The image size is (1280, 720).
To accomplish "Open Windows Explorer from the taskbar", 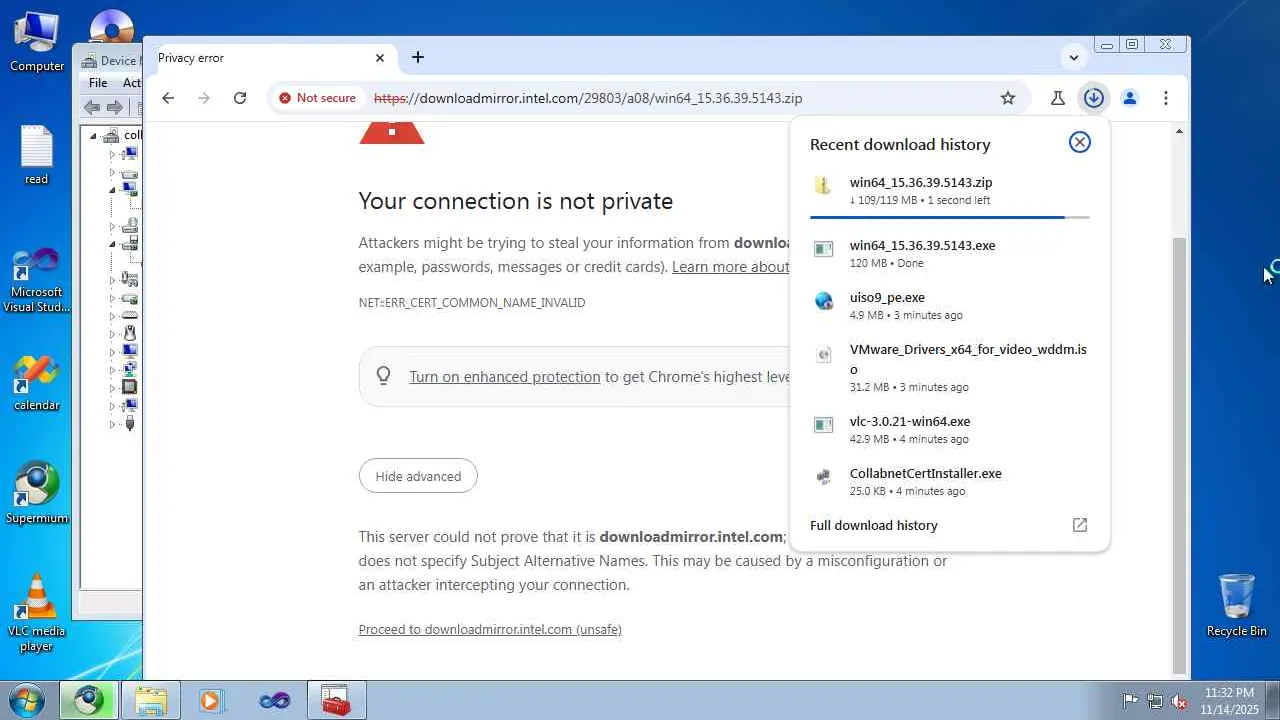I will point(151,700).
